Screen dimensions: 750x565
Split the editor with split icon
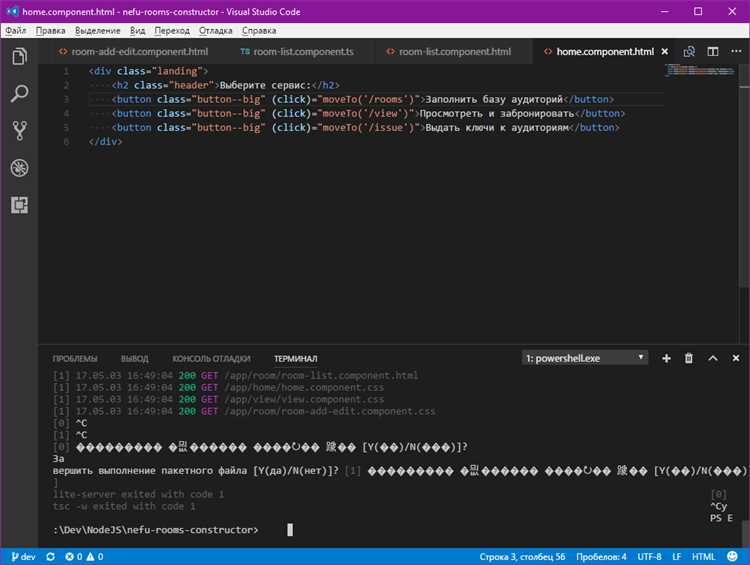tap(713, 52)
